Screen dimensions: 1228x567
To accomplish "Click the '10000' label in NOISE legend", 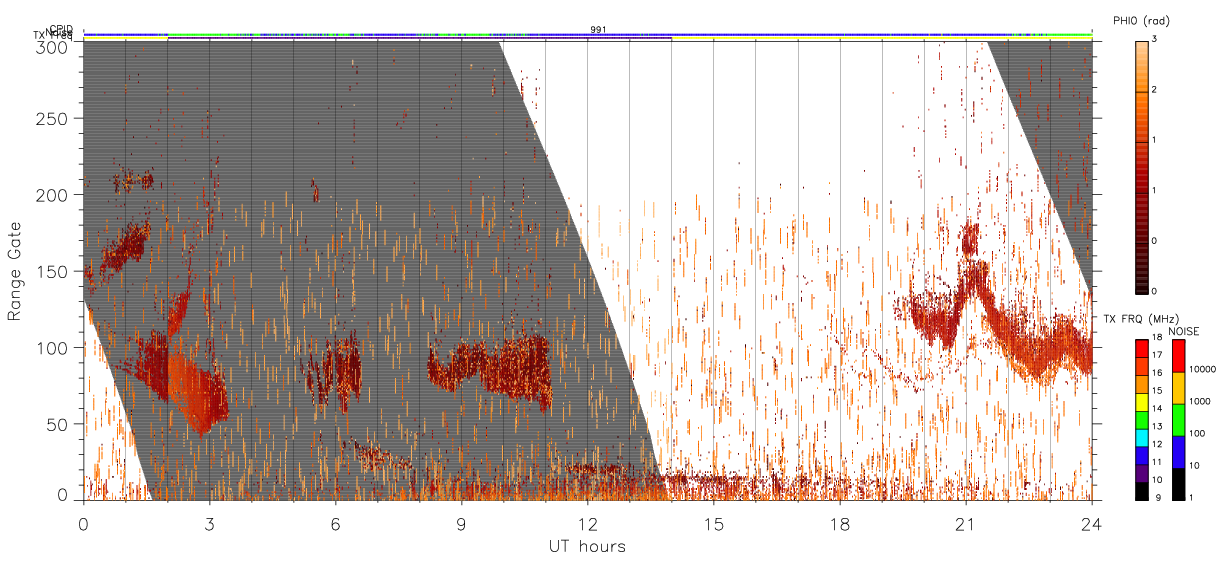I will [x=1204, y=369].
